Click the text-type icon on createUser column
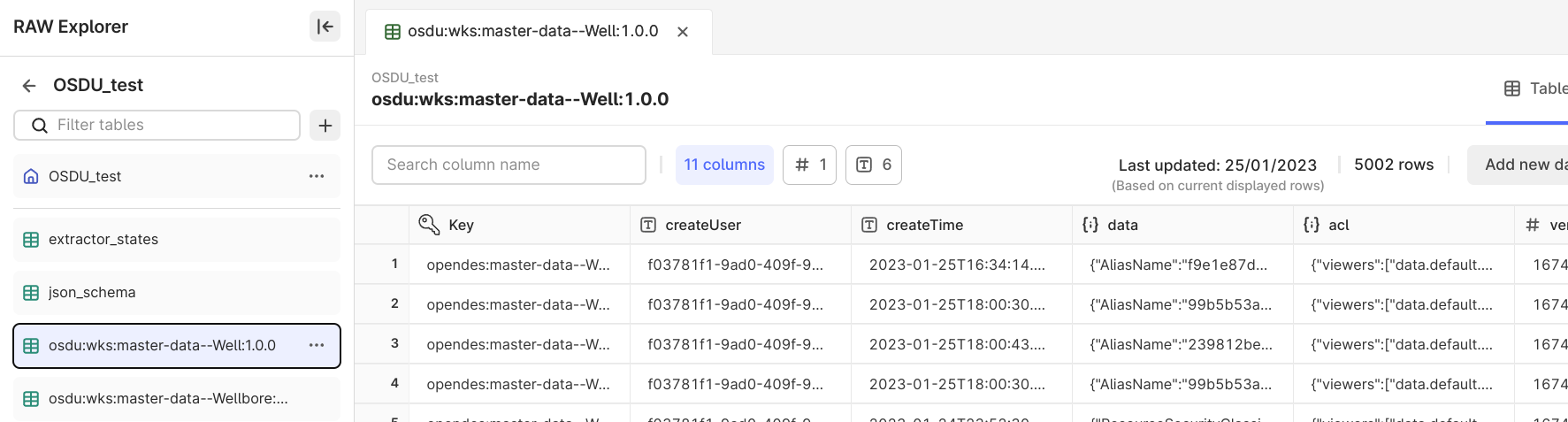 (648, 225)
